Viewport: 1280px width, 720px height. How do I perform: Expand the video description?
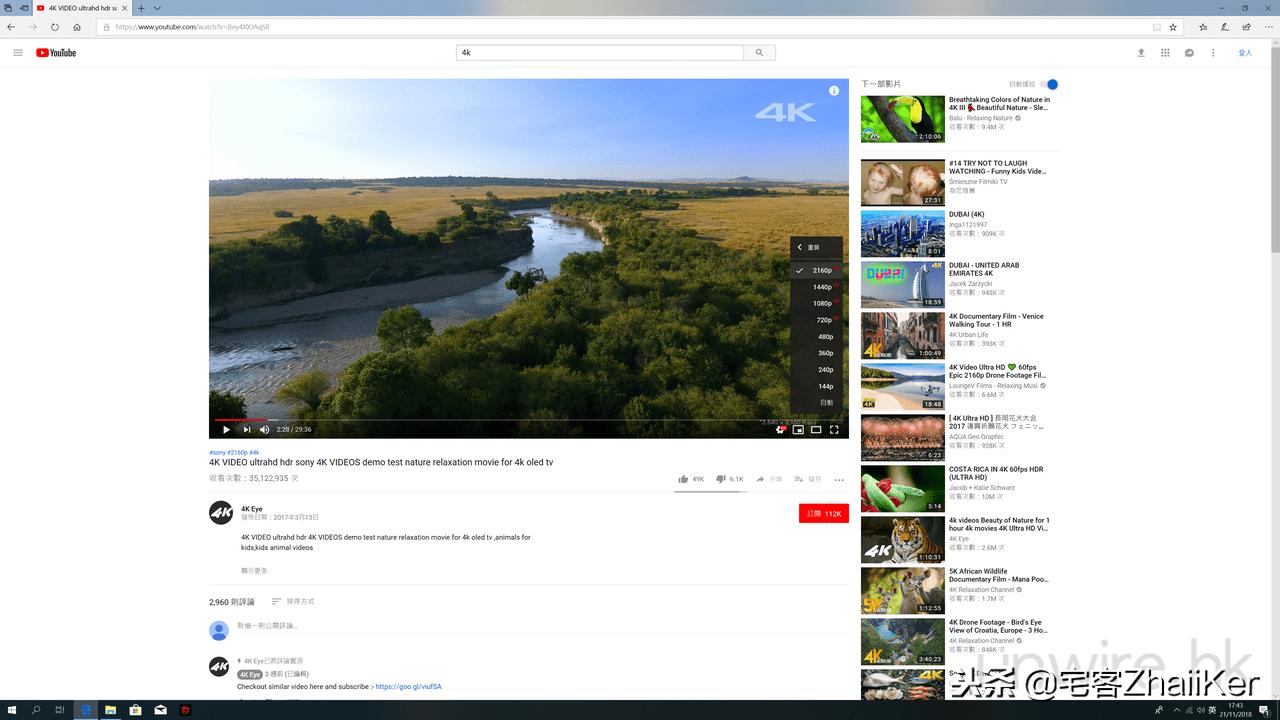tap(254, 570)
